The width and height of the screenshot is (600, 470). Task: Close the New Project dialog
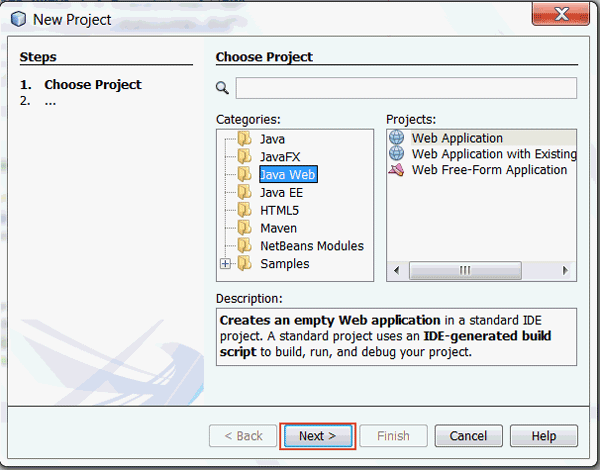click(565, 19)
